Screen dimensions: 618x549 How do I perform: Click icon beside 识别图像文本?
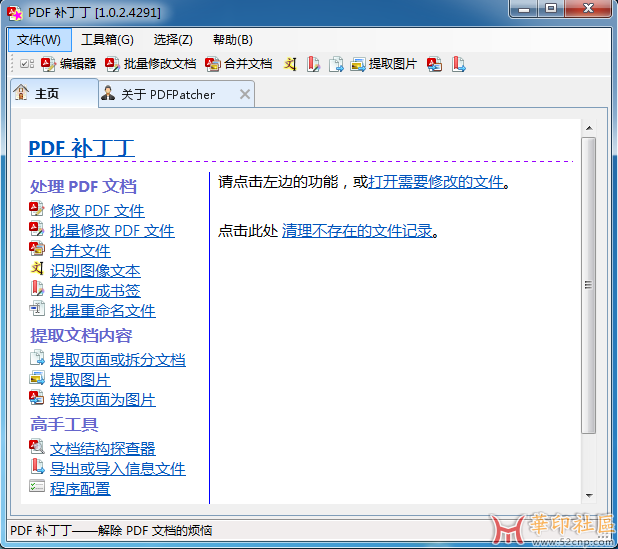37,268
